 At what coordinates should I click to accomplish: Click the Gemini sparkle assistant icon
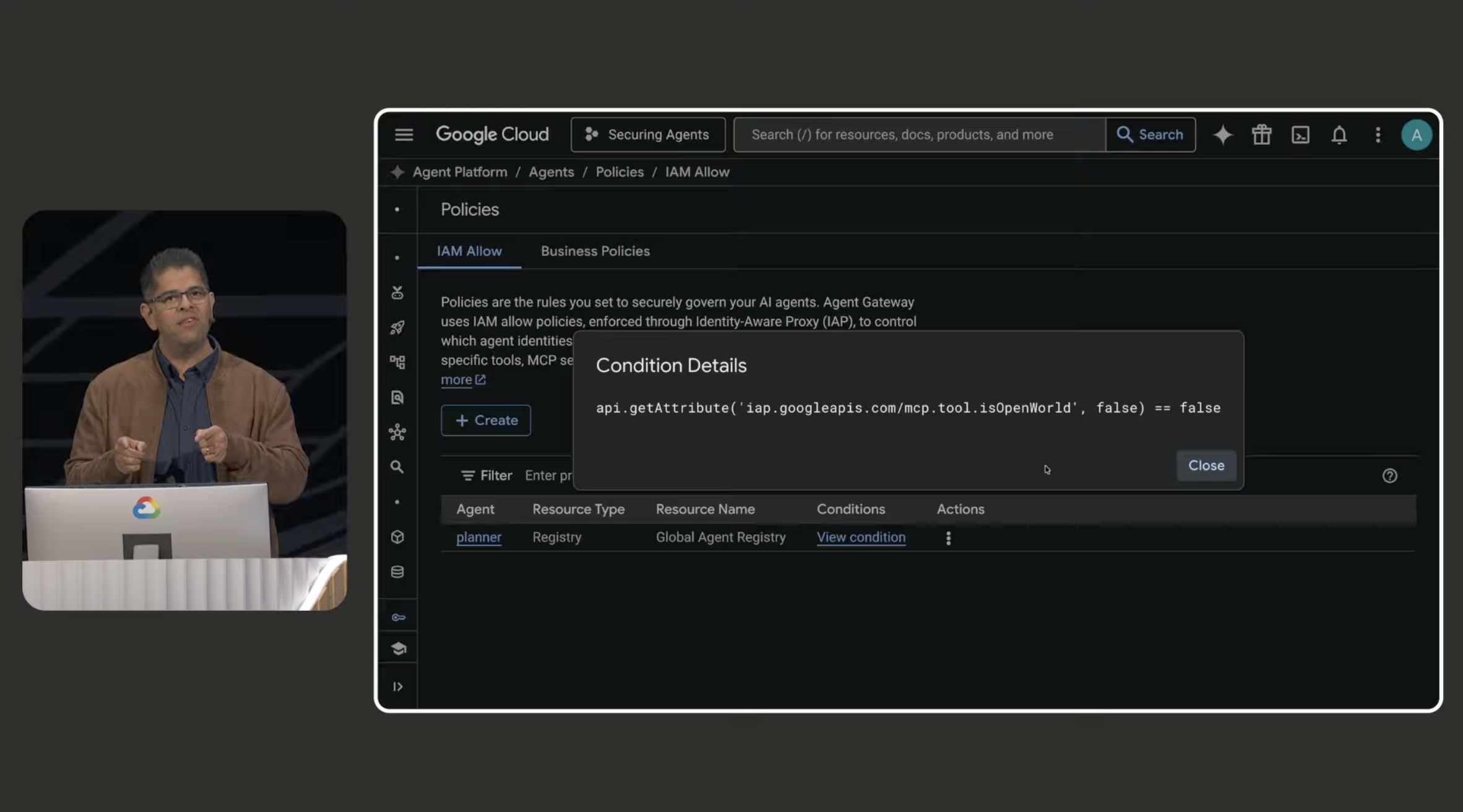tap(1222, 134)
